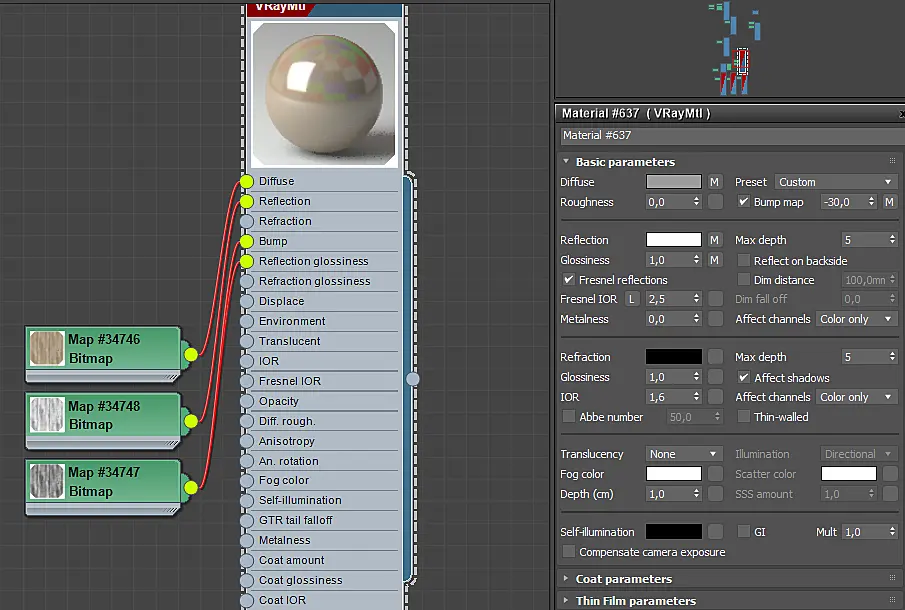The height and width of the screenshot is (610, 905).
Task: Click the empty Self-illumination map slot
Action: (x=715, y=532)
